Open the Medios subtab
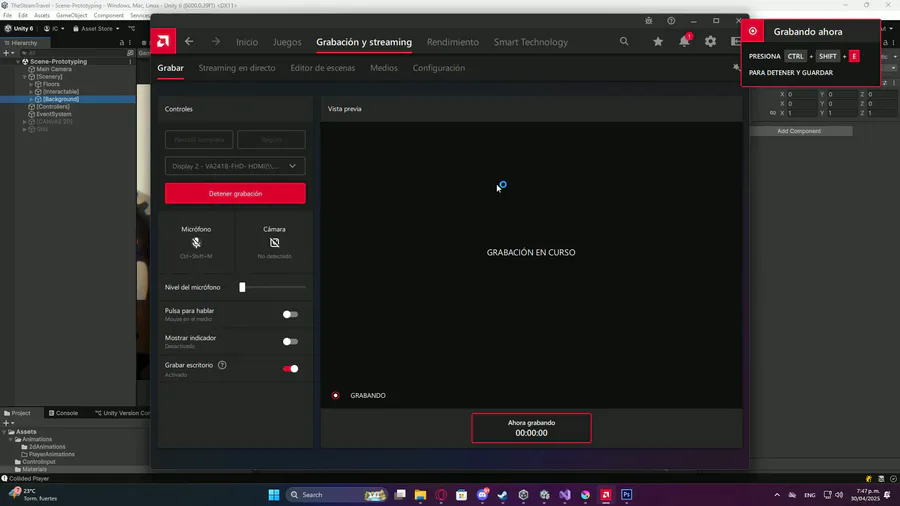The width and height of the screenshot is (900, 506). coord(384,68)
